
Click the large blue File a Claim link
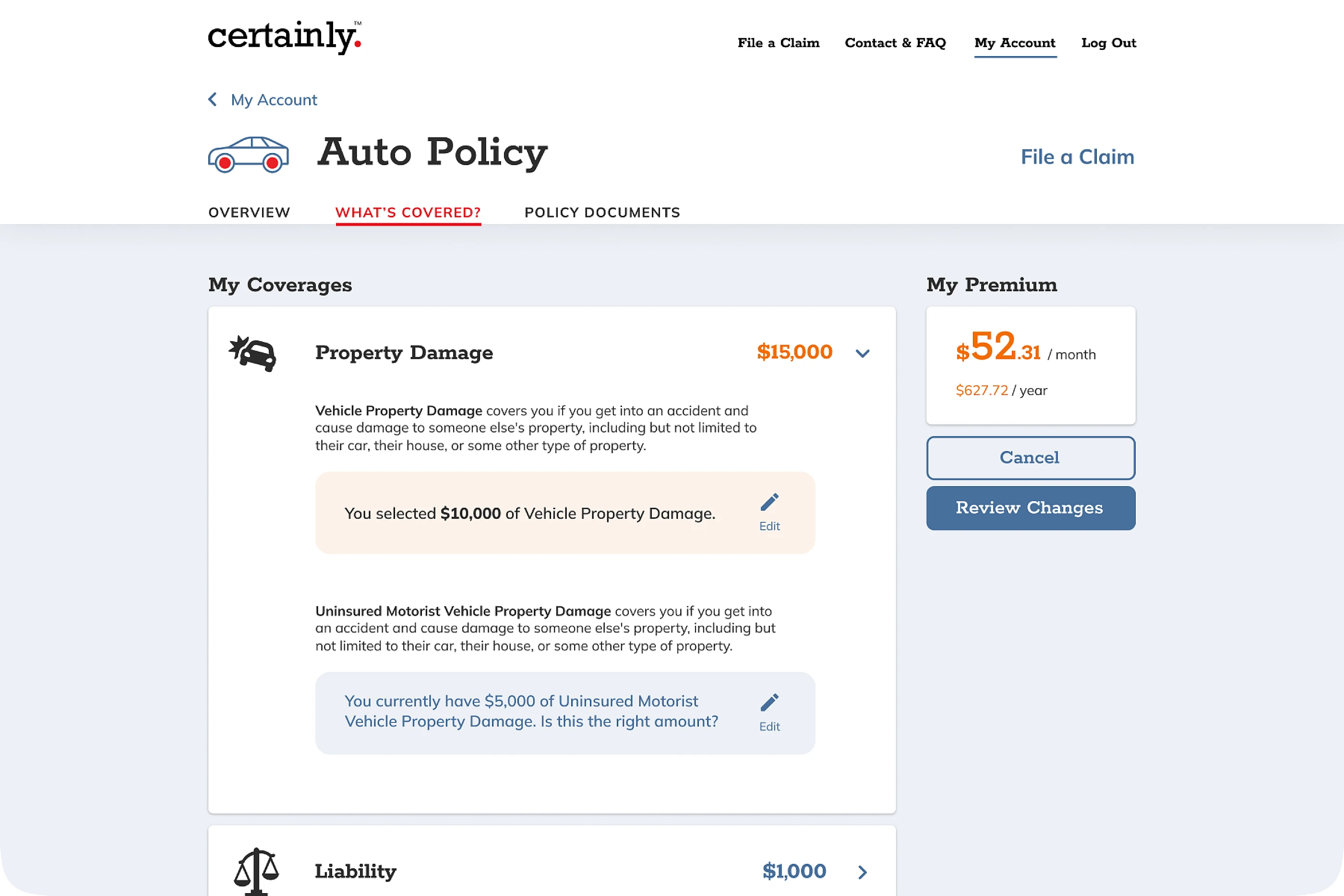tap(1077, 156)
